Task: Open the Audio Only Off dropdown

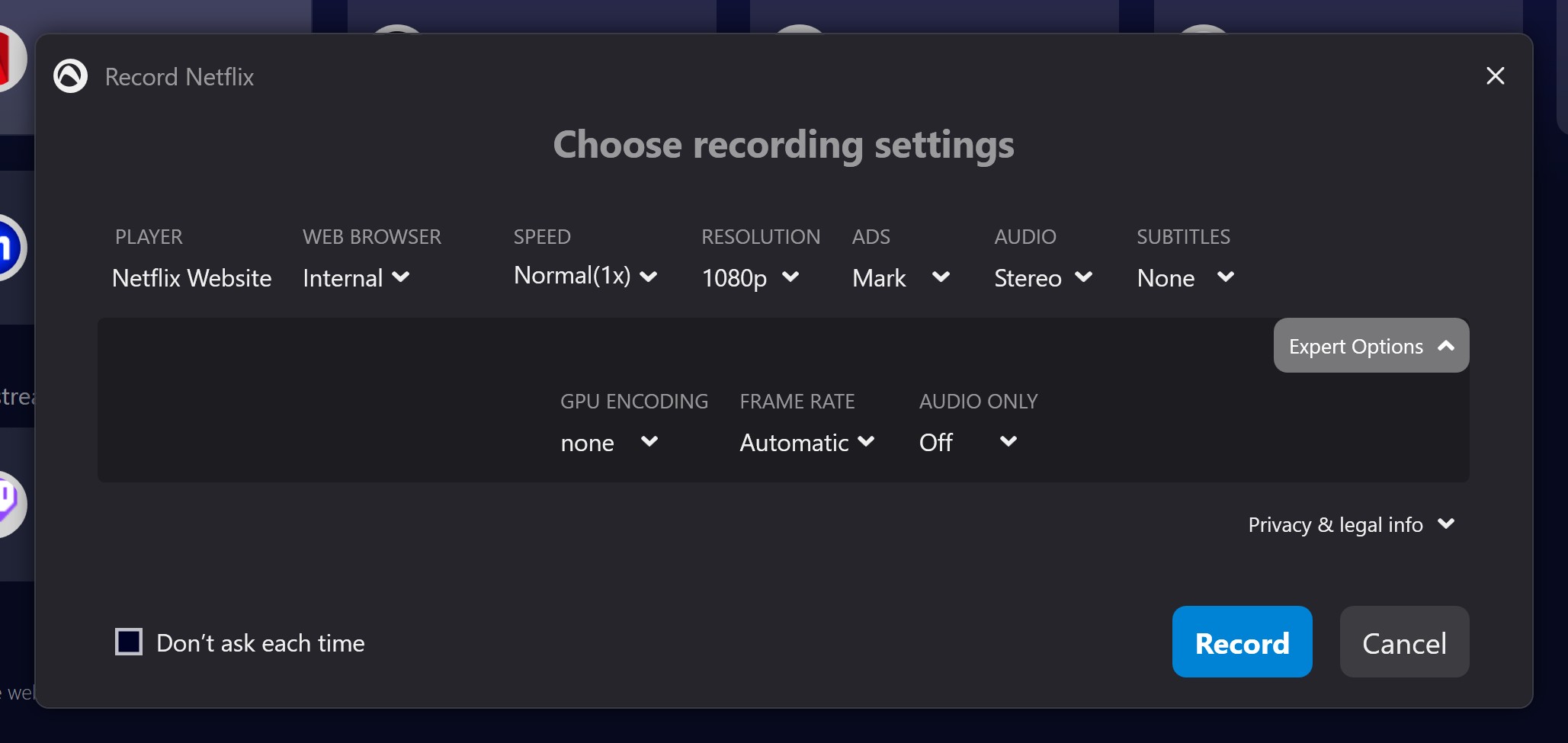Action: coord(968,443)
